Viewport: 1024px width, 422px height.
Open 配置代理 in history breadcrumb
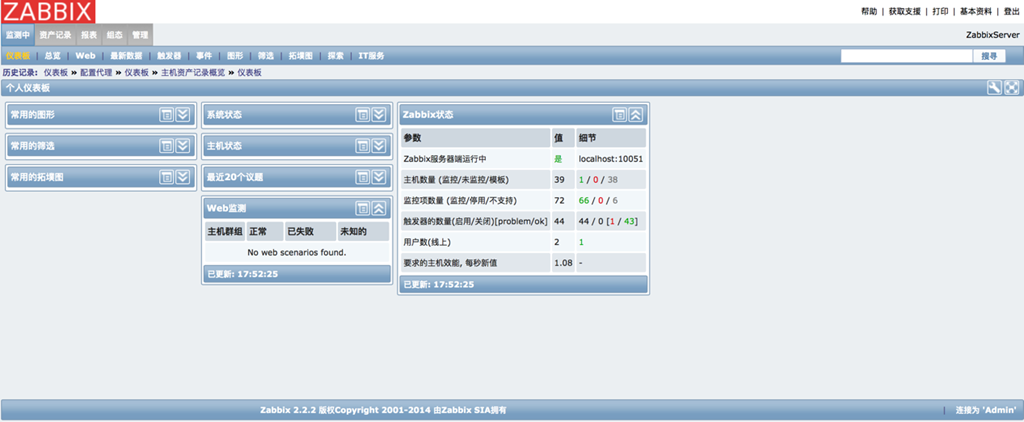[x=96, y=73]
